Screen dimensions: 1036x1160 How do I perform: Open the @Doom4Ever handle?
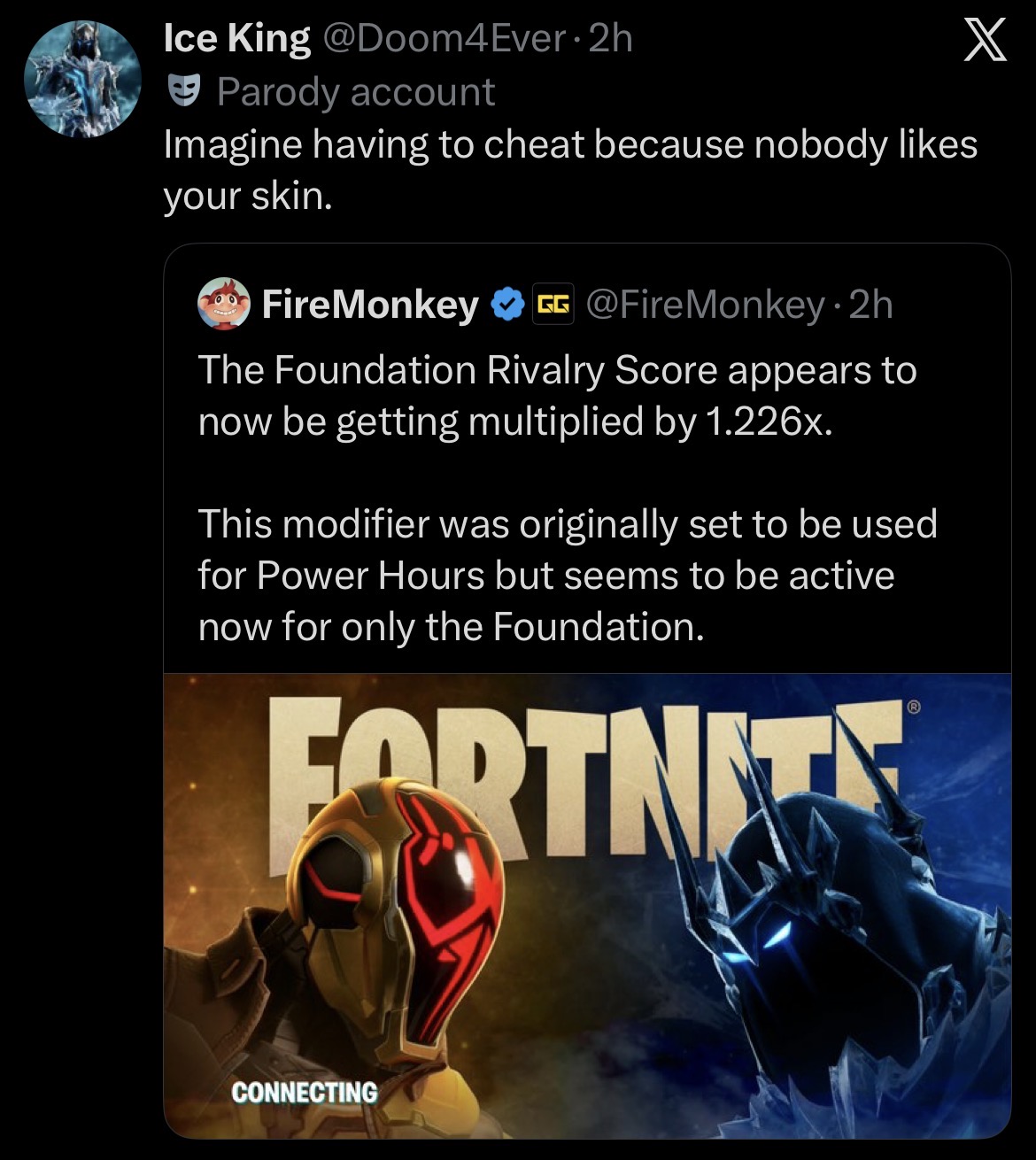click(x=441, y=38)
